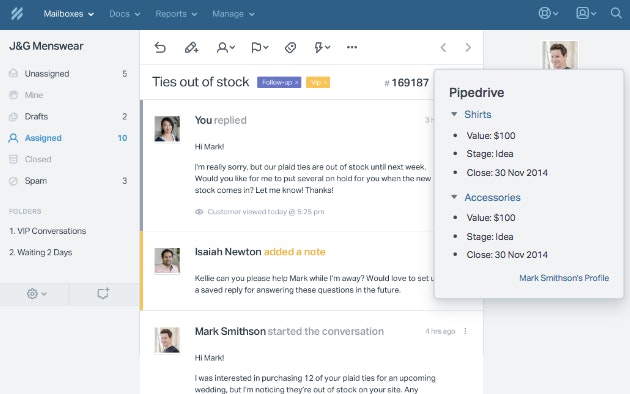Go to previous conversation arrow
The image size is (630, 394).
[443, 47]
